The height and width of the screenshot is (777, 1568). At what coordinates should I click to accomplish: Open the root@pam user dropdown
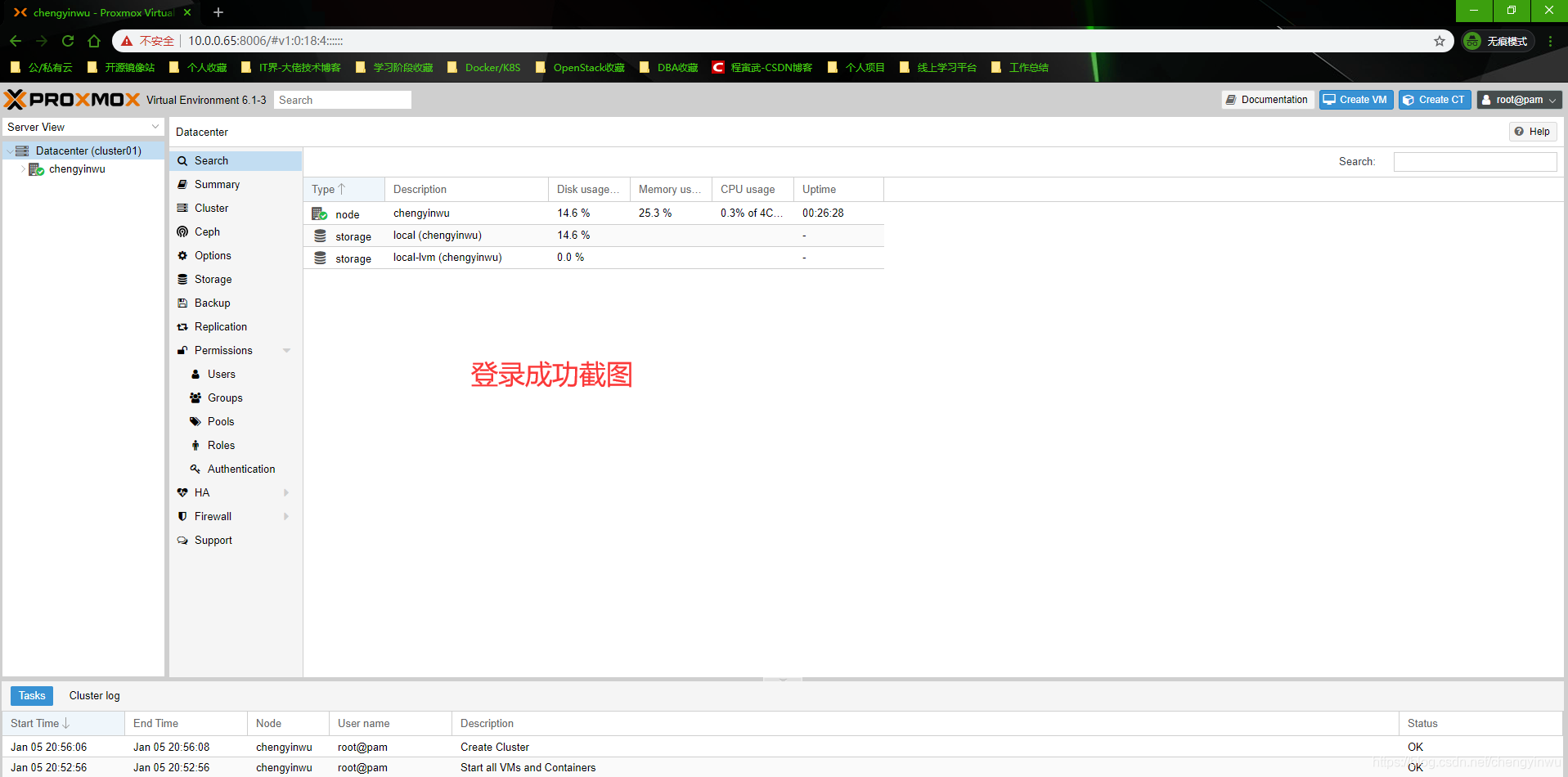[1520, 100]
